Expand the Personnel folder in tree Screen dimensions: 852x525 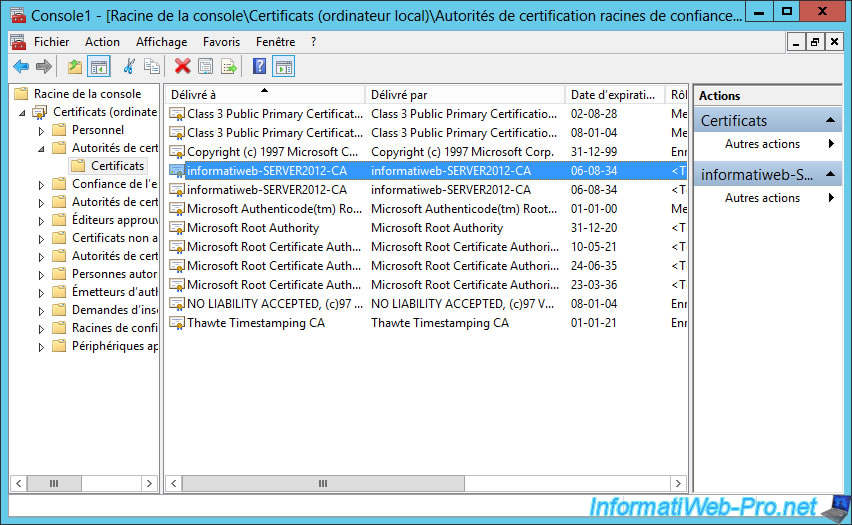pyautogui.click(x=41, y=130)
